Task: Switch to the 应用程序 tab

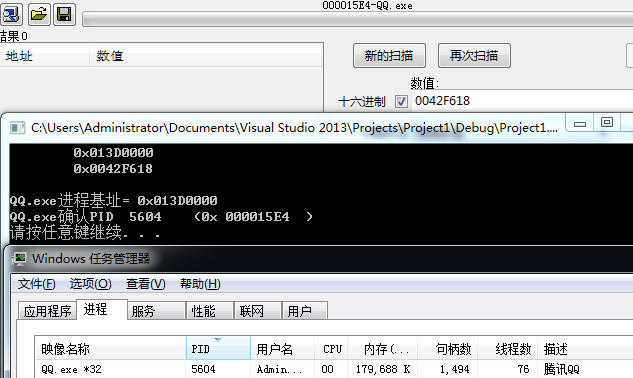Action: [47, 311]
